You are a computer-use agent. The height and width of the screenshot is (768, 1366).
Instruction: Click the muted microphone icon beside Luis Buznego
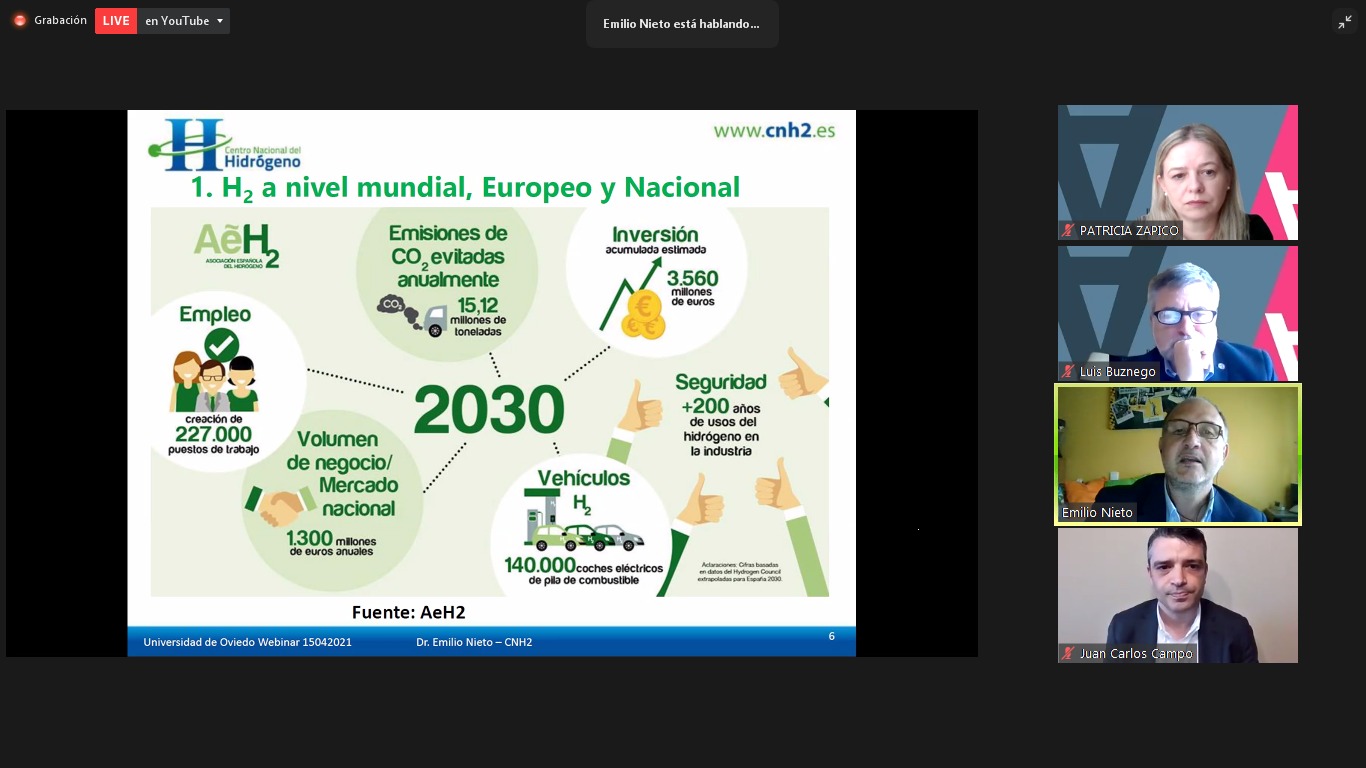point(1069,372)
